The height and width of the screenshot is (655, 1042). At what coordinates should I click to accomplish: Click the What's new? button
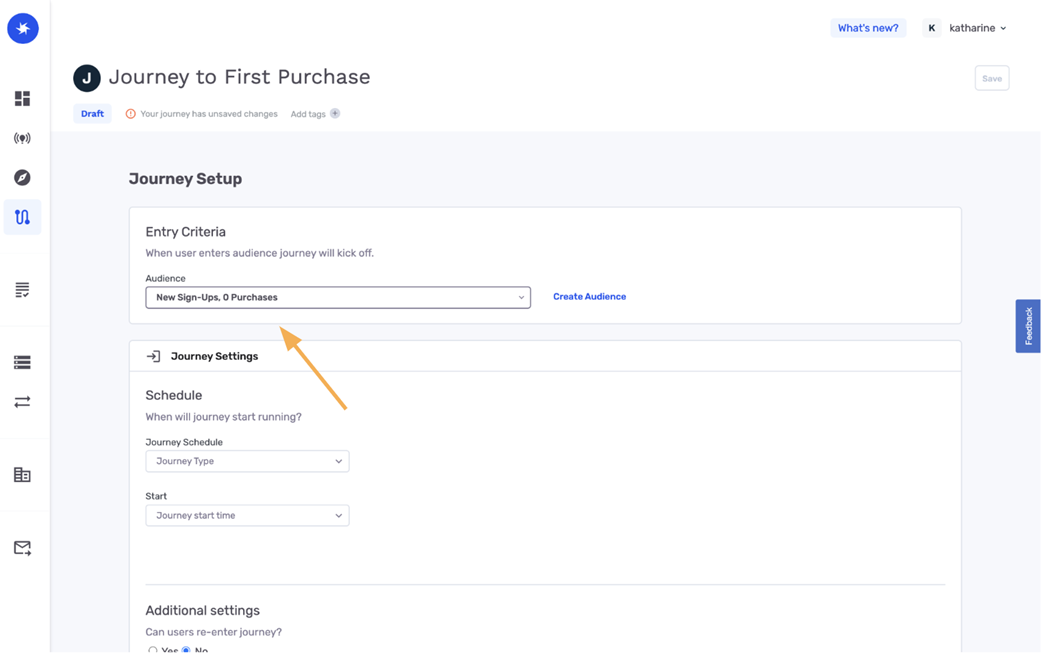[868, 28]
